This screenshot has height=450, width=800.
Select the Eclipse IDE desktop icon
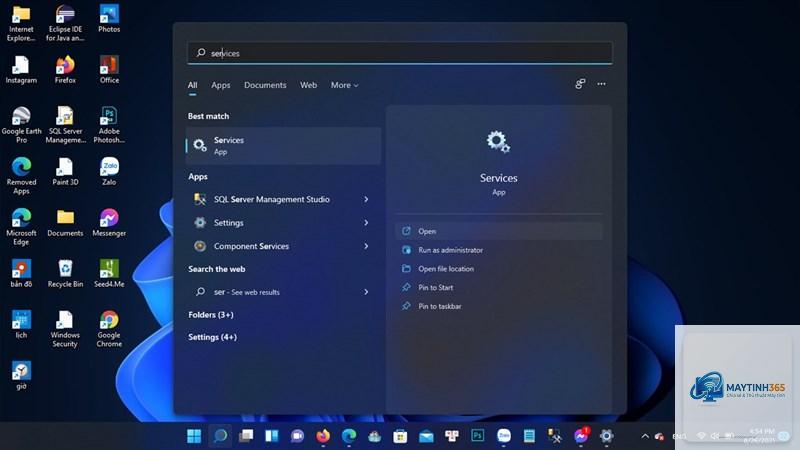[x=65, y=23]
